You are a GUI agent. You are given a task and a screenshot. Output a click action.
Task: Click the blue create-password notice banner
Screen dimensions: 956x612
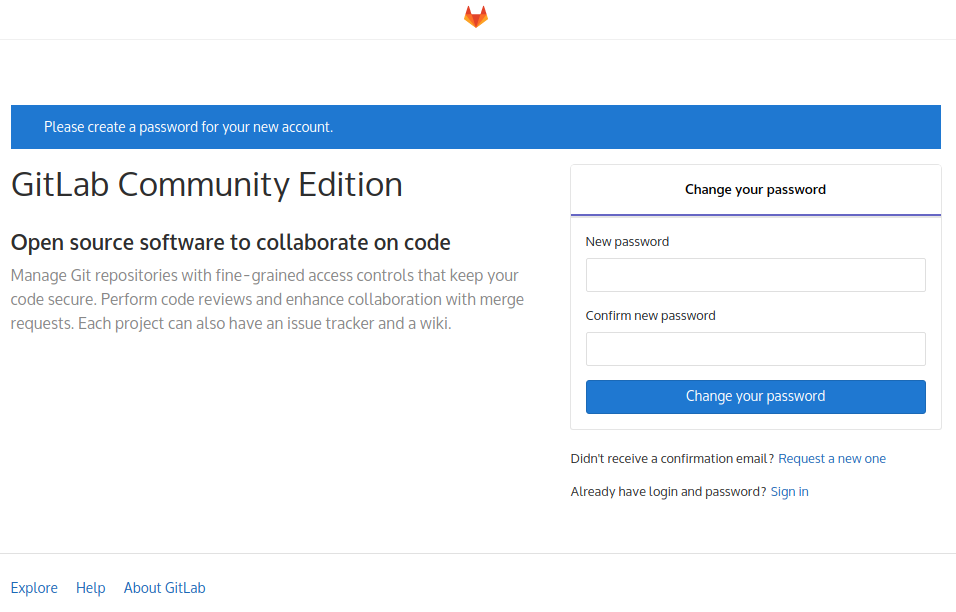pyautogui.click(x=476, y=127)
